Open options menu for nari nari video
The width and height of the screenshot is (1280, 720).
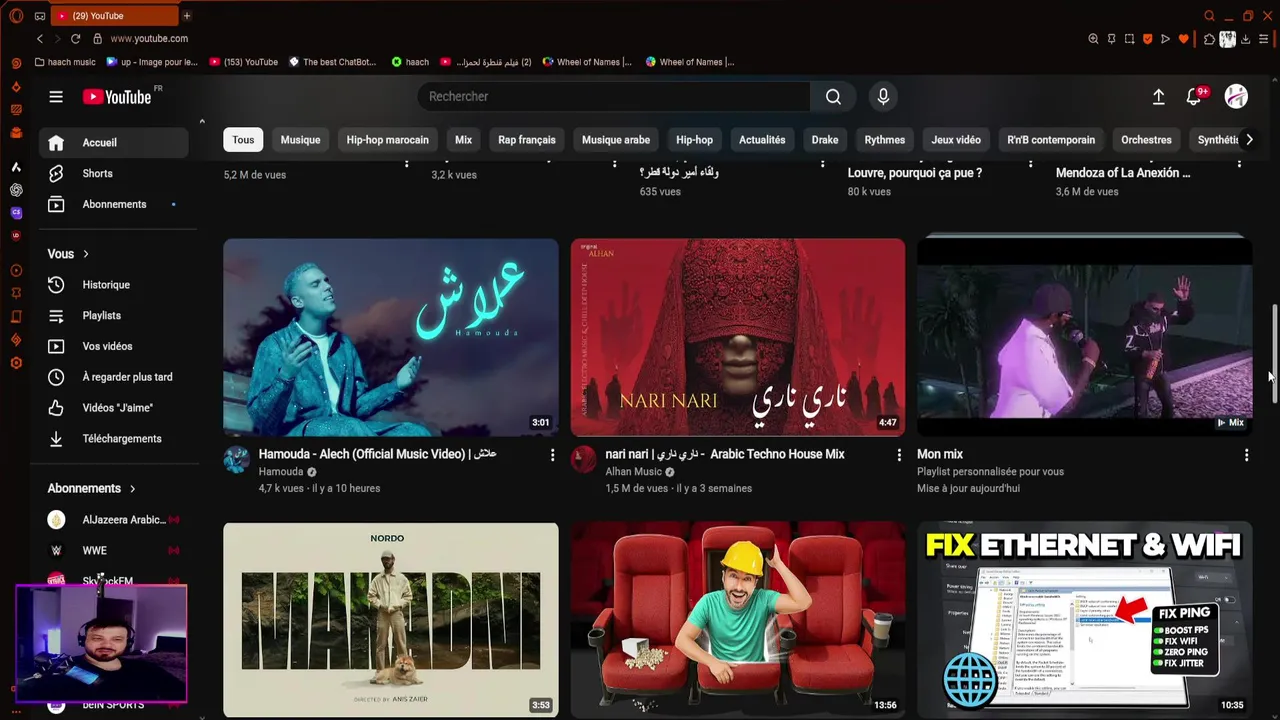899,455
